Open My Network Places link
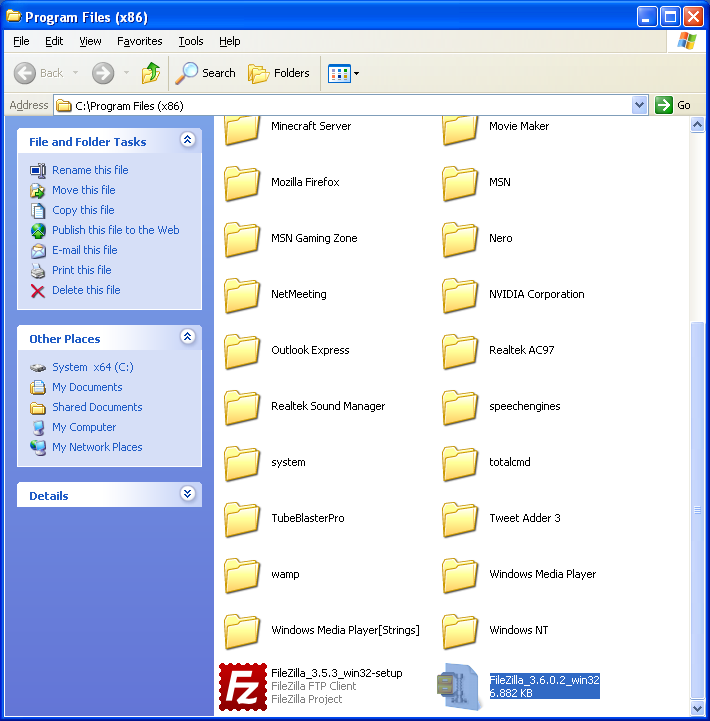The image size is (710, 721). (97, 447)
